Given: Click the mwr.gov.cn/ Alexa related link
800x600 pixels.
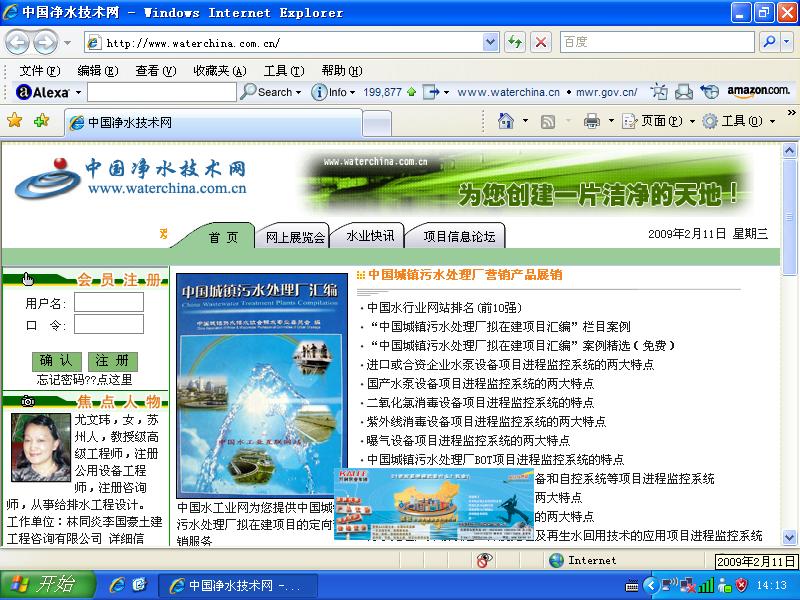Looking at the screenshot, I should (x=606, y=92).
